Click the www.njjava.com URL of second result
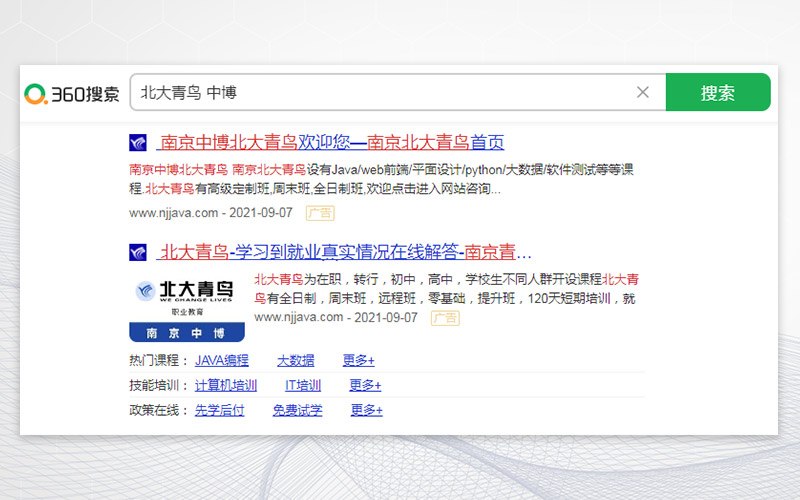Image resolution: width=800 pixels, height=500 pixels. click(298, 317)
